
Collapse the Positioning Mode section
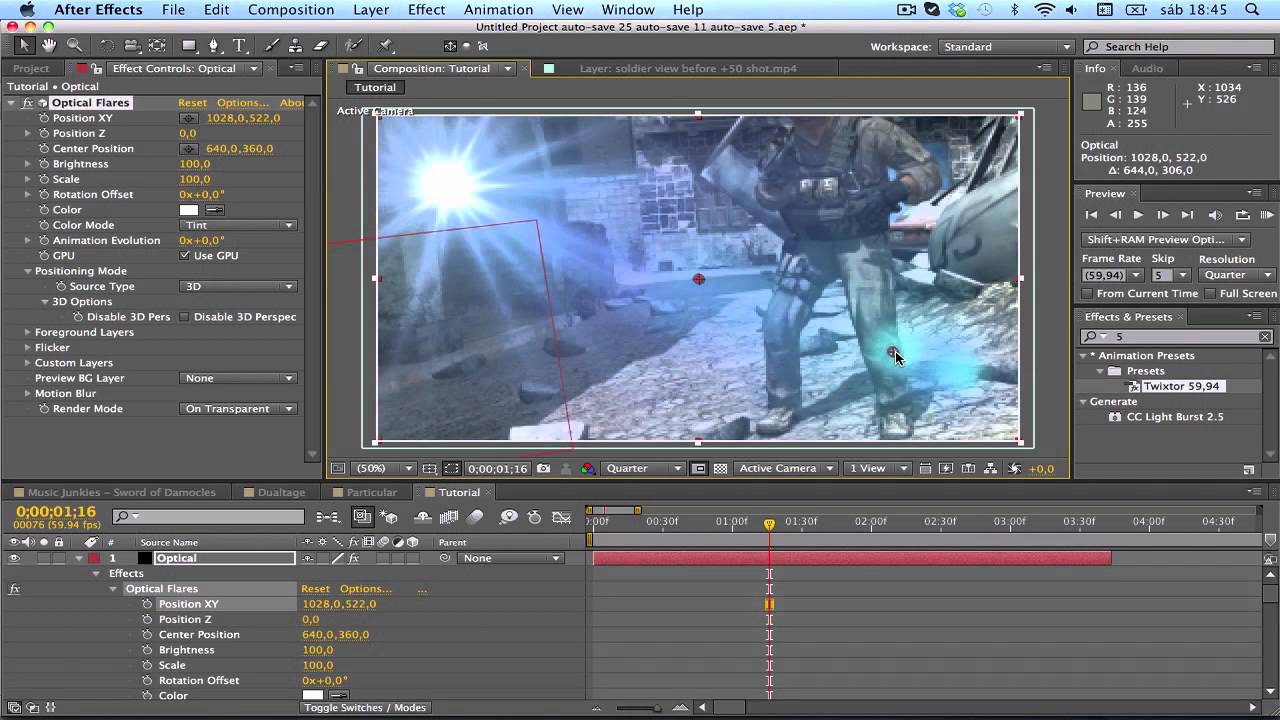(28, 271)
